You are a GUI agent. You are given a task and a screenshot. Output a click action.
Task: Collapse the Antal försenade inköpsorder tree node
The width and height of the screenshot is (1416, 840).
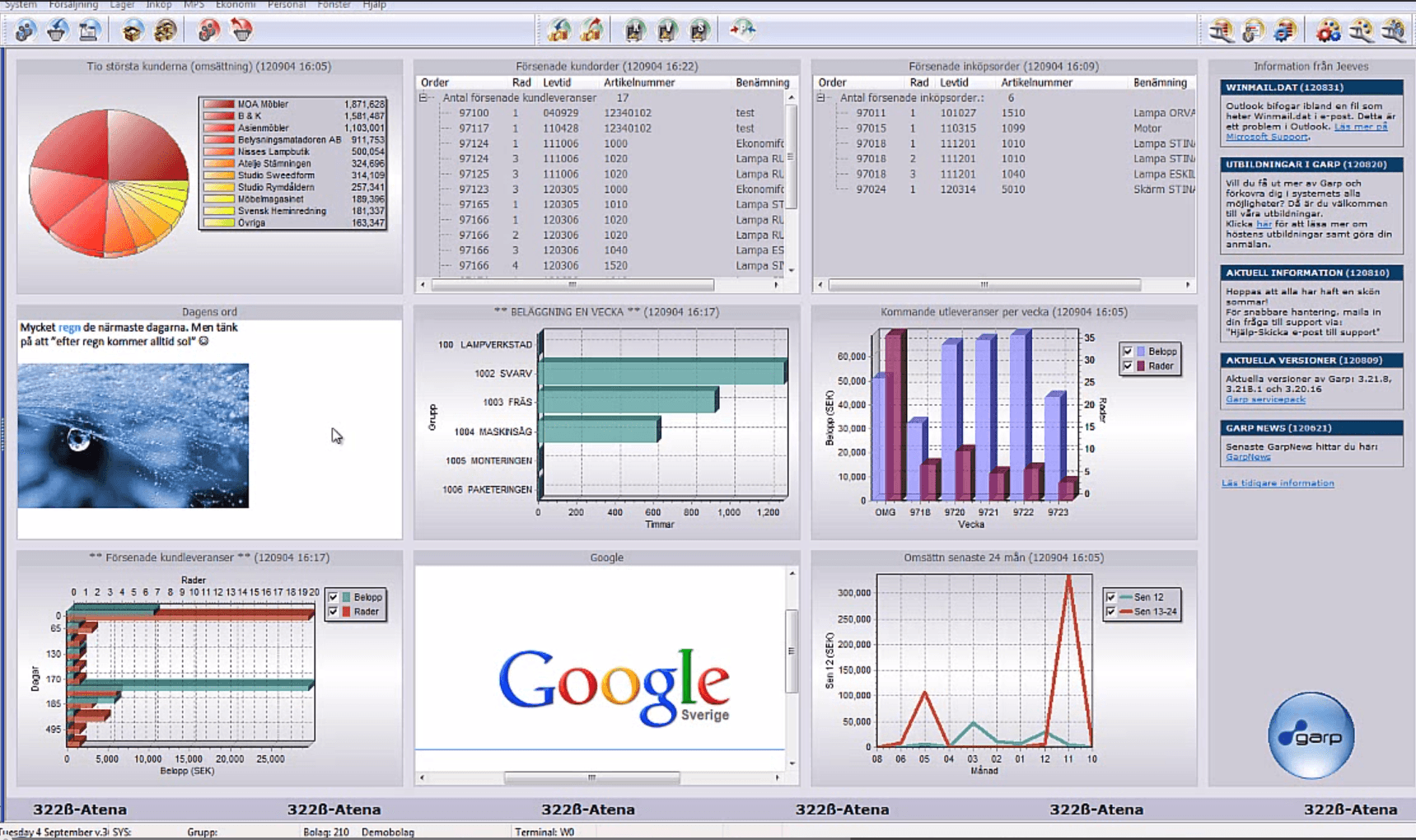pyautogui.click(x=820, y=98)
